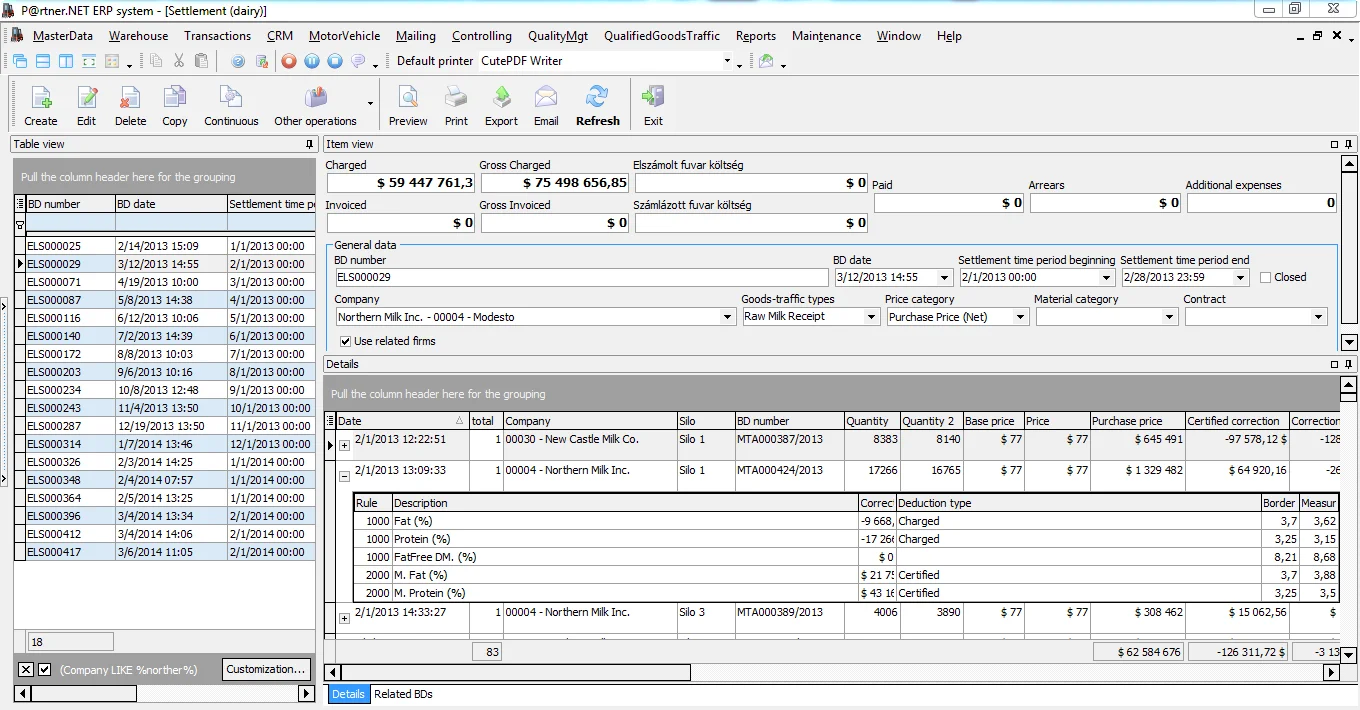Click the Customization... button
This screenshot has height=710, width=1360.
click(266, 670)
